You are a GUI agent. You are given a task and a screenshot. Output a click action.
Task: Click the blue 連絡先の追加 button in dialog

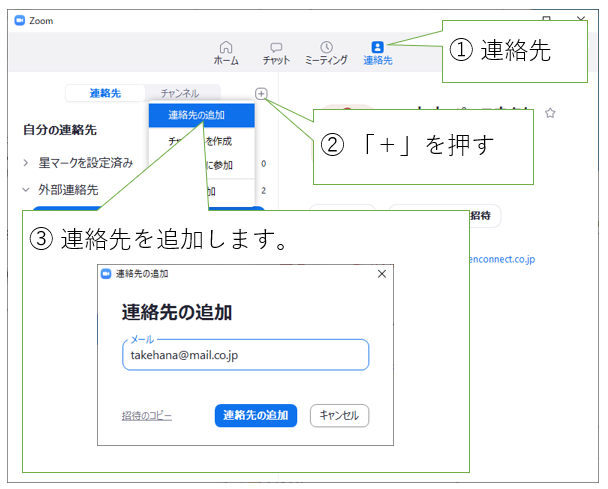click(256, 415)
